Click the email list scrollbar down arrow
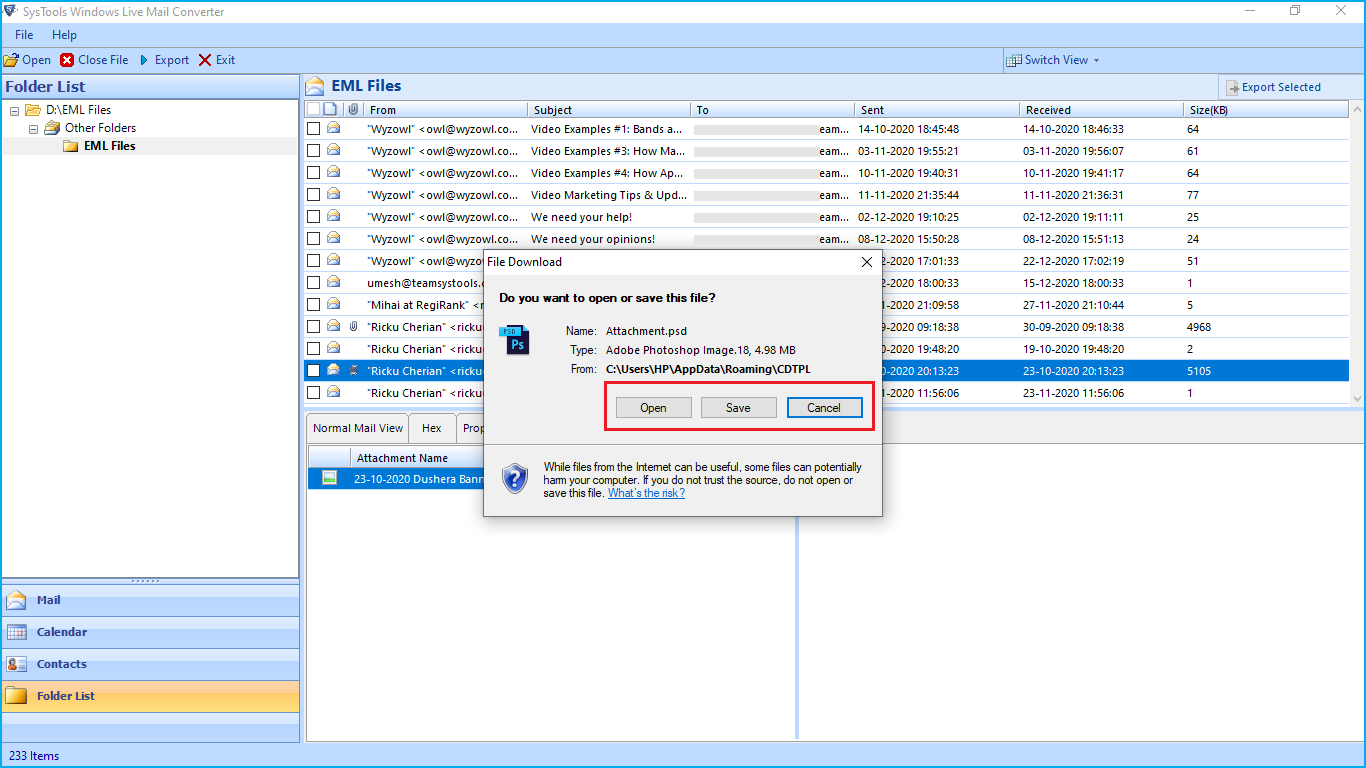The height and width of the screenshot is (768, 1366). [1356, 397]
